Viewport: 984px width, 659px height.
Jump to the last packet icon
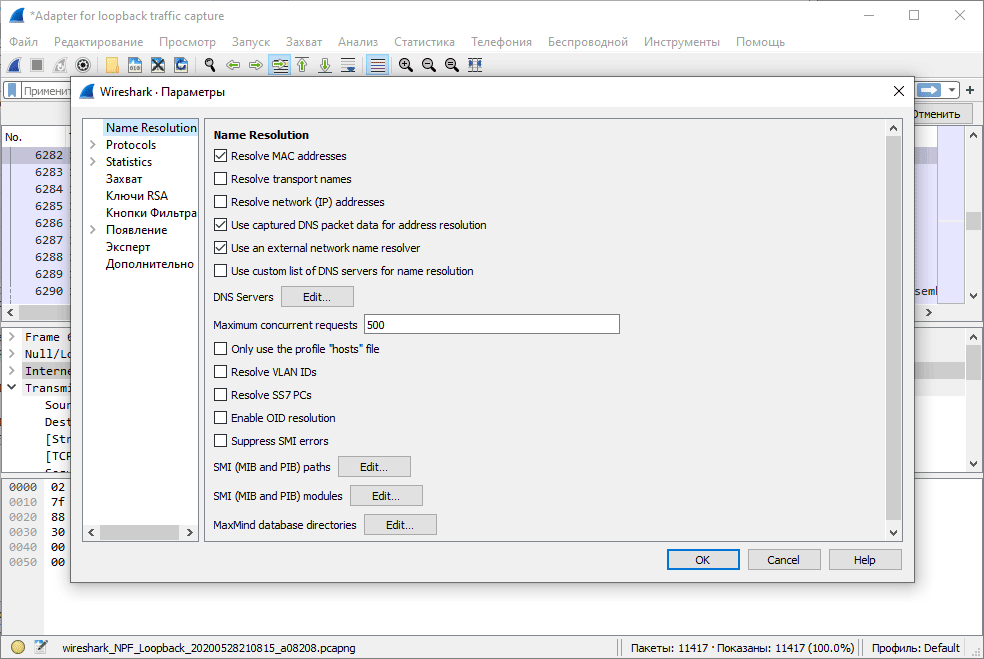coord(325,65)
